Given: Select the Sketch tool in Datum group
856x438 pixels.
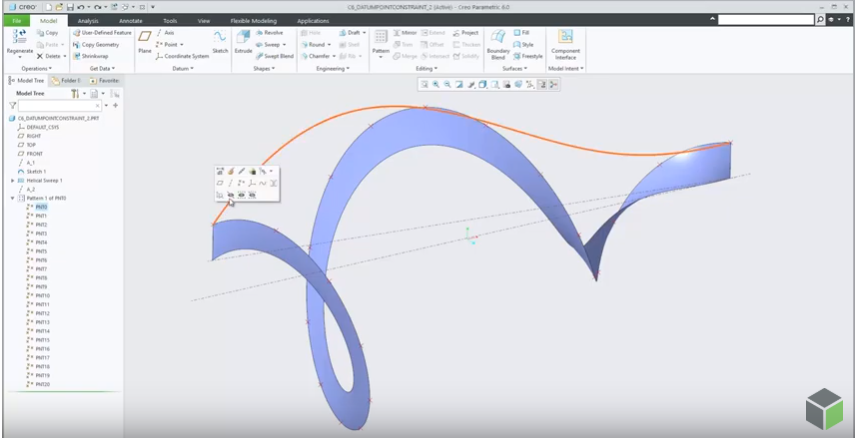Looking at the screenshot, I should [x=220, y=38].
